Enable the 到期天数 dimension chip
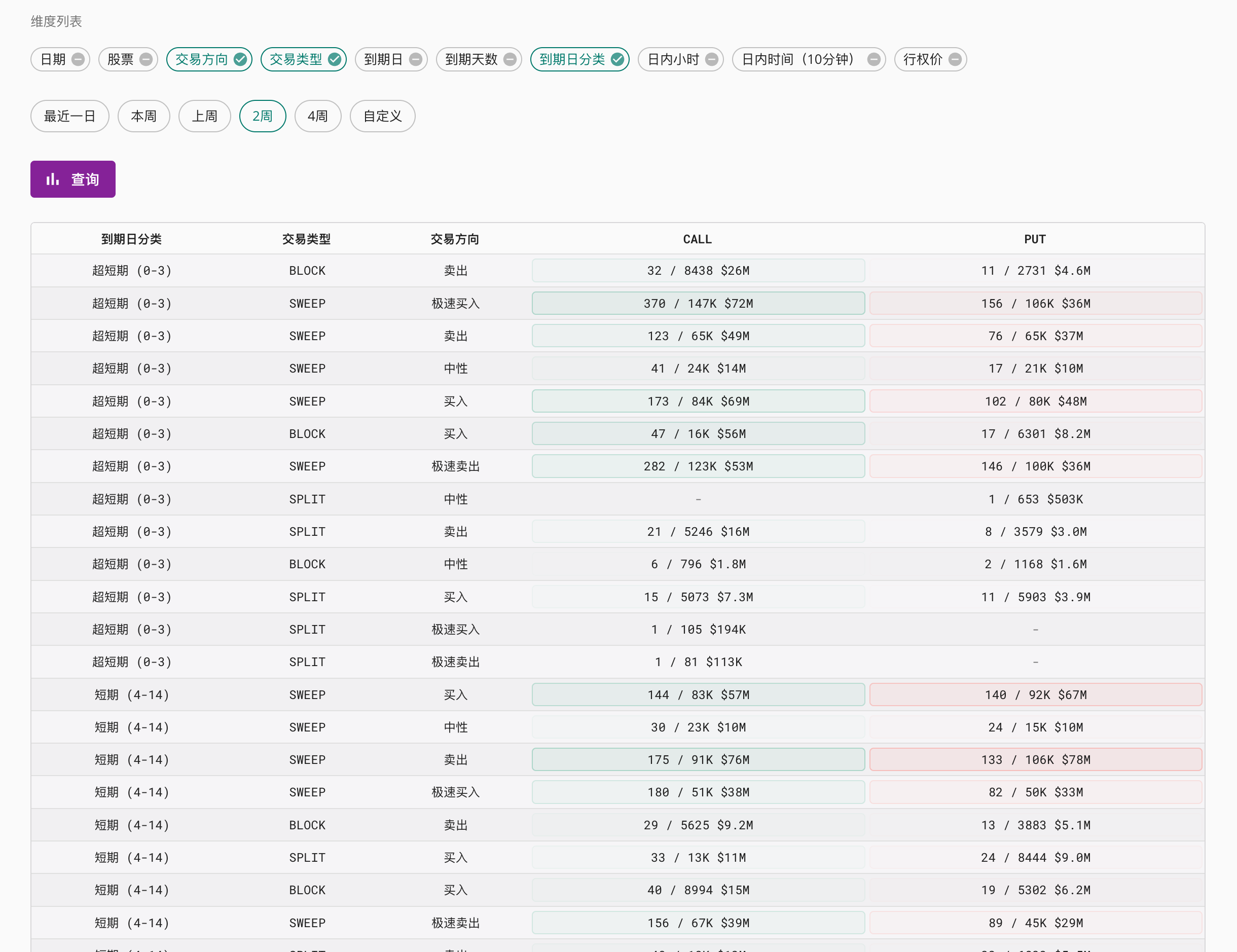The width and height of the screenshot is (1237, 952). (x=479, y=59)
